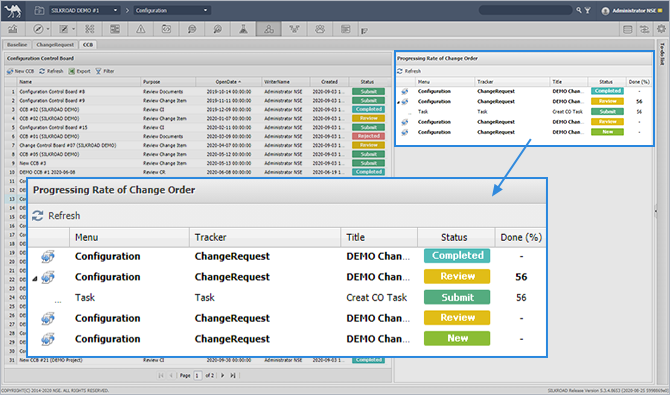Open the dropdown arrow beside compass icon
This screenshot has width=670, height=395.
pyautogui.click(x=48, y=29)
